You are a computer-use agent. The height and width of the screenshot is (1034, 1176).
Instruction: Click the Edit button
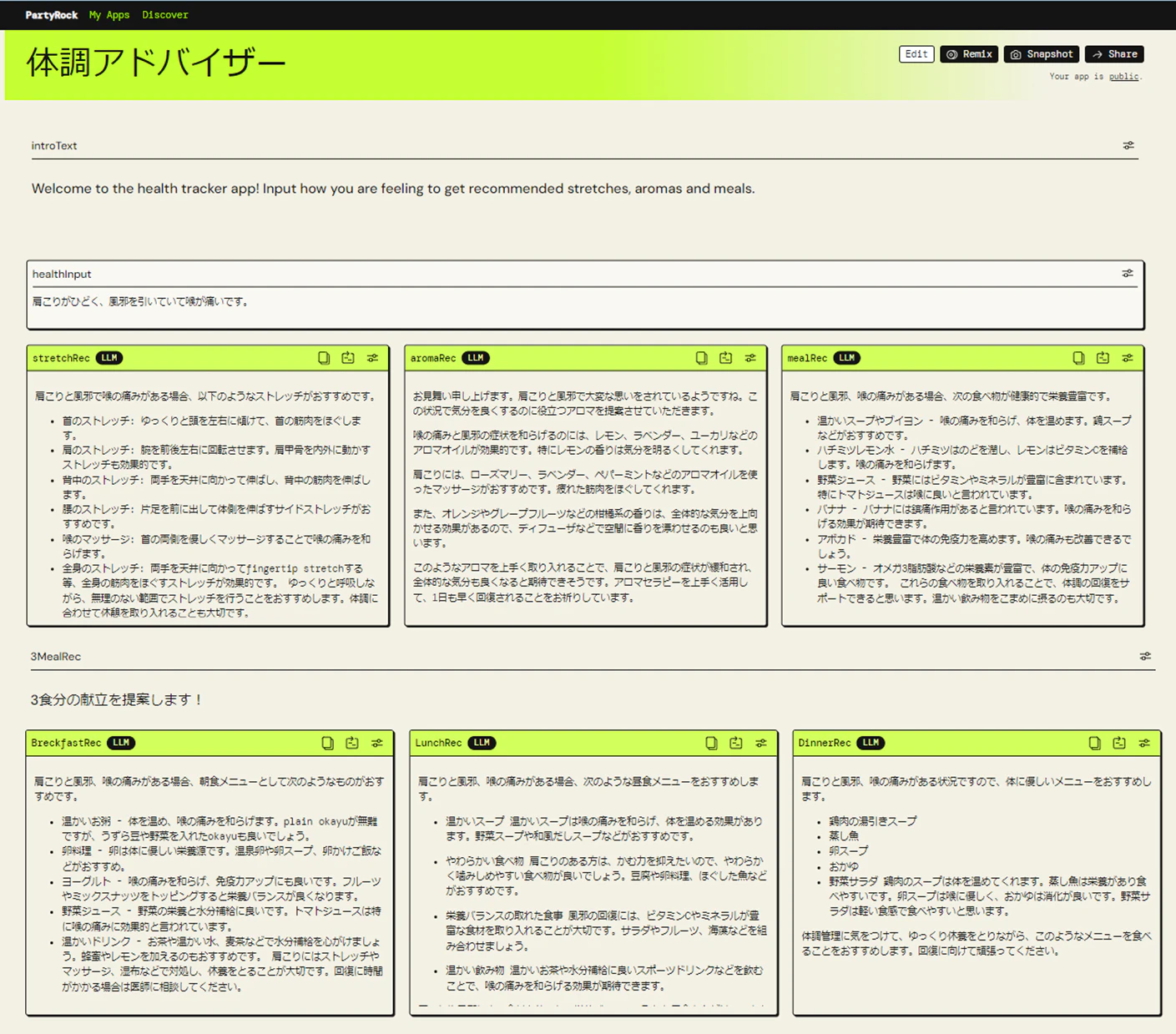pos(916,54)
